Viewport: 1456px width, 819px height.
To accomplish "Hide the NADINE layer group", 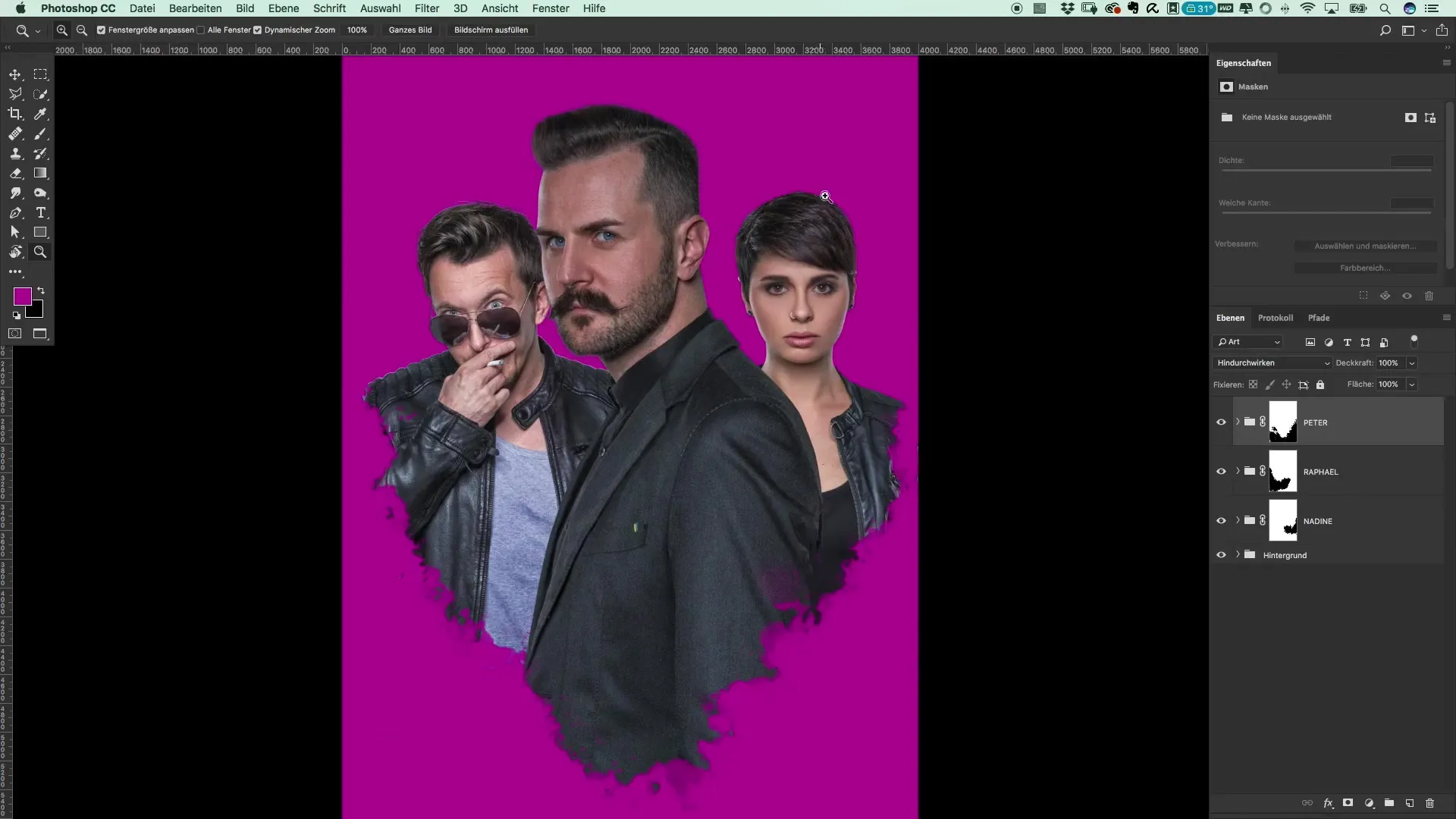I will (1221, 521).
